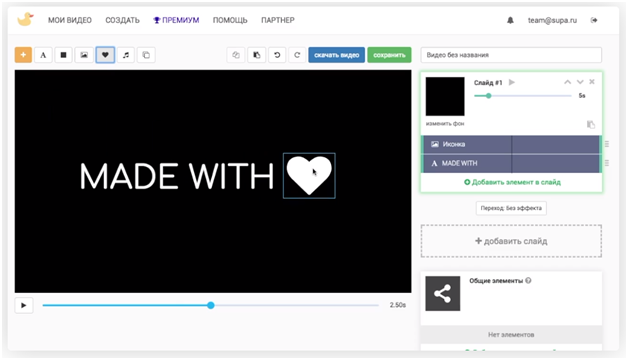
Task: Click the Нет элементов label
Action: pyautogui.click(x=511, y=335)
